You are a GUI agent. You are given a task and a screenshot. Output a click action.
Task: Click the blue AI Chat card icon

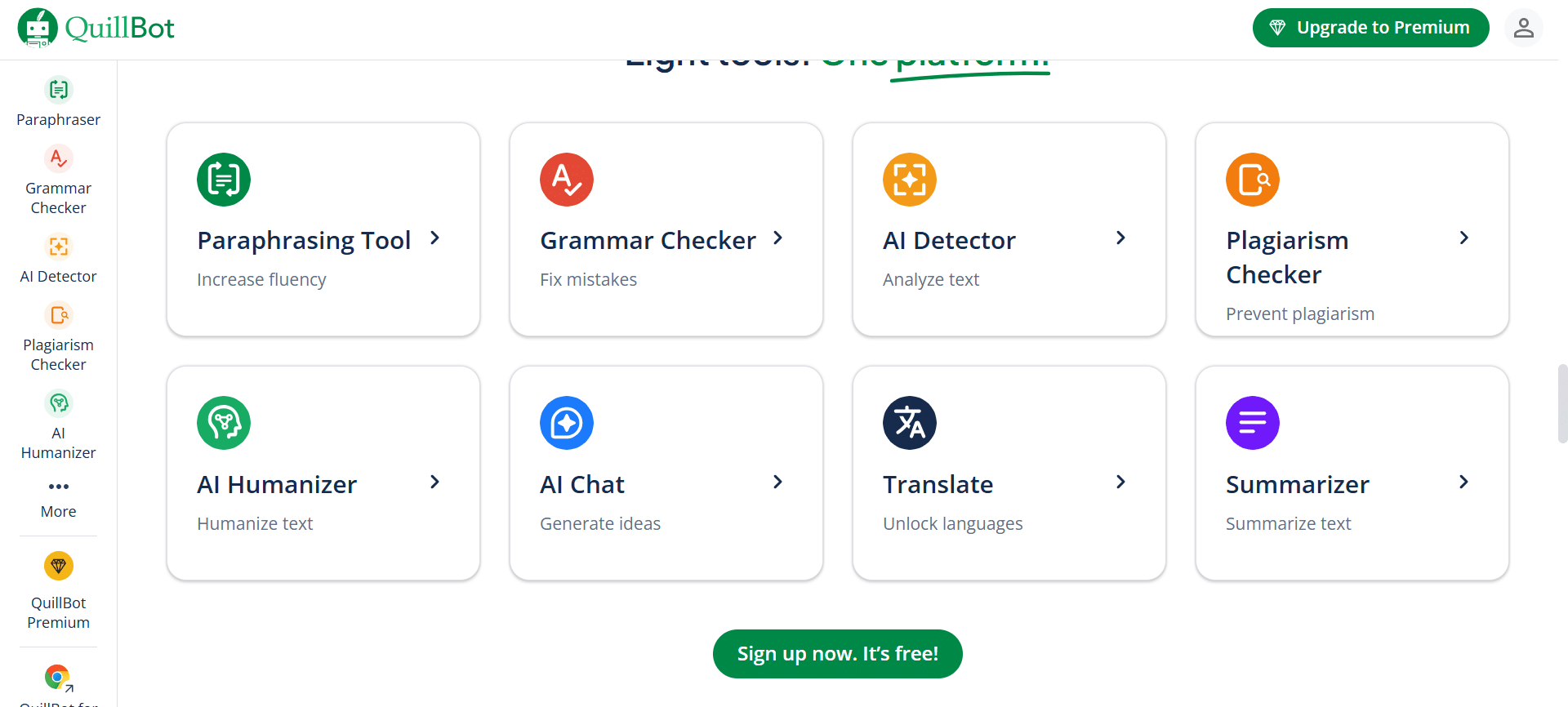click(x=567, y=423)
